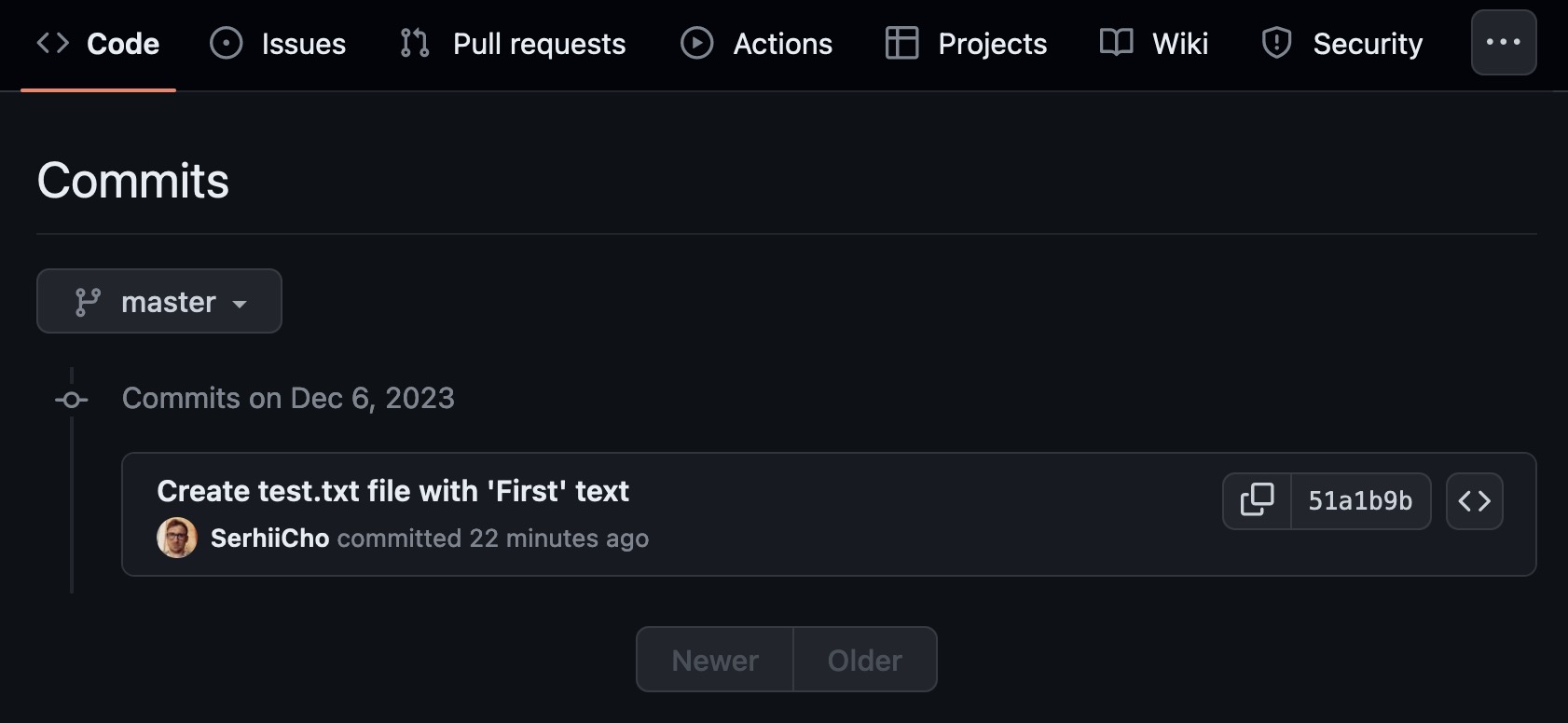Open the overflow menu with three dots
Image resolution: width=1568 pixels, height=723 pixels.
point(1503,42)
